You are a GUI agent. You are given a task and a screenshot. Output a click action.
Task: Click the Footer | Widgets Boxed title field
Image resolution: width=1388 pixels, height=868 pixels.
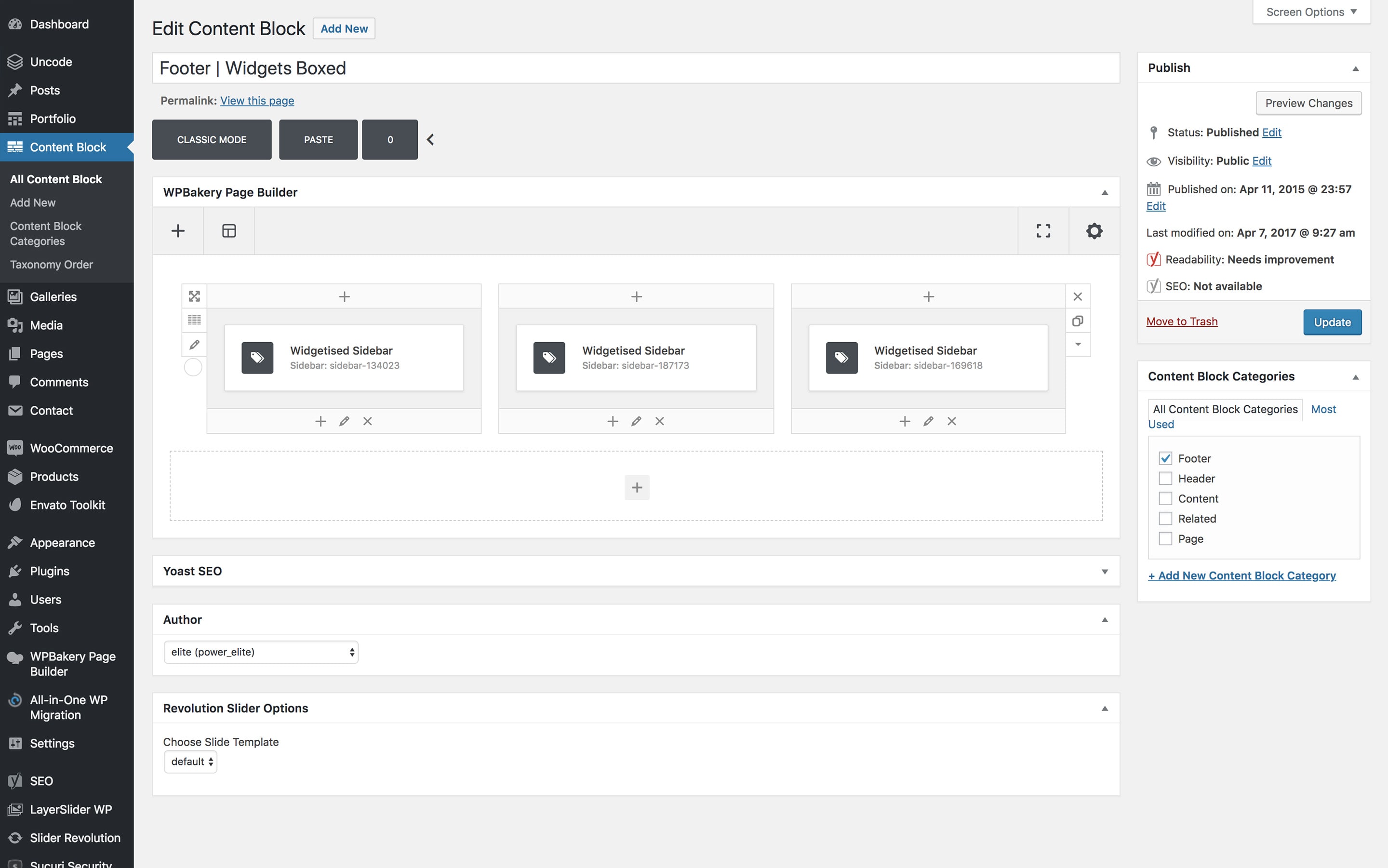click(636, 68)
